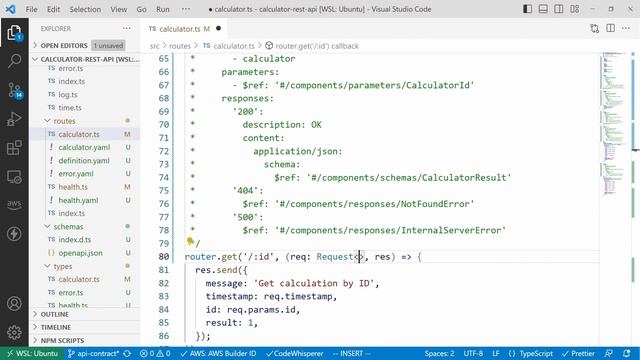Expand the Timeline section
This screenshot has width=640, height=360.
85,327
